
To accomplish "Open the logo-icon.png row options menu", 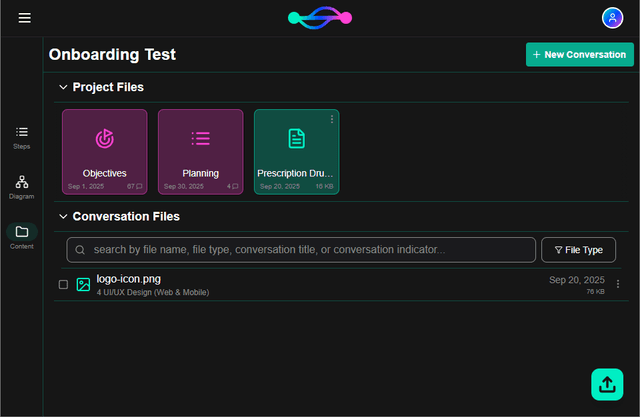I will click(x=617, y=284).
